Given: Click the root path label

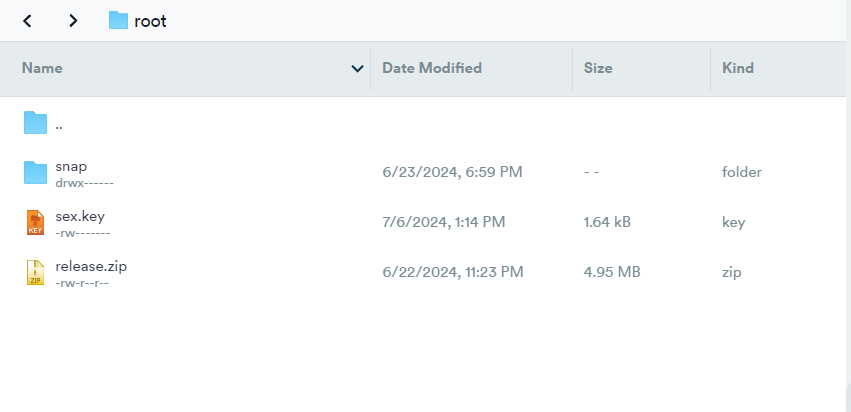Looking at the screenshot, I should [150, 21].
